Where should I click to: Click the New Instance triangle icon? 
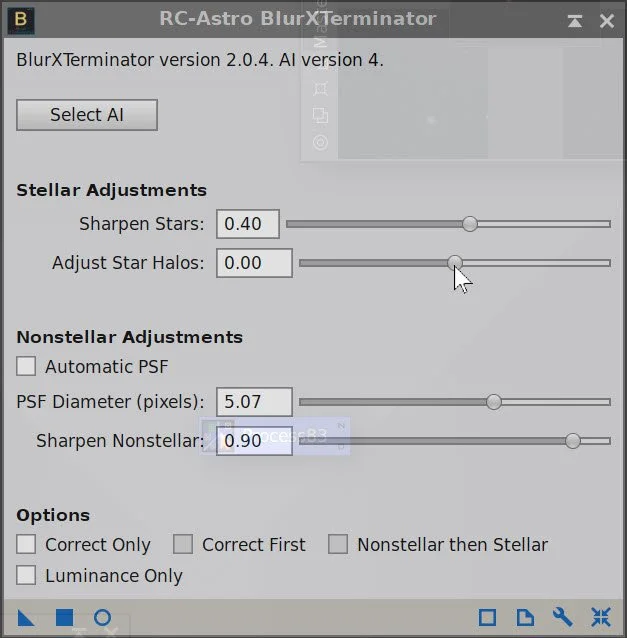tap(26, 618)
